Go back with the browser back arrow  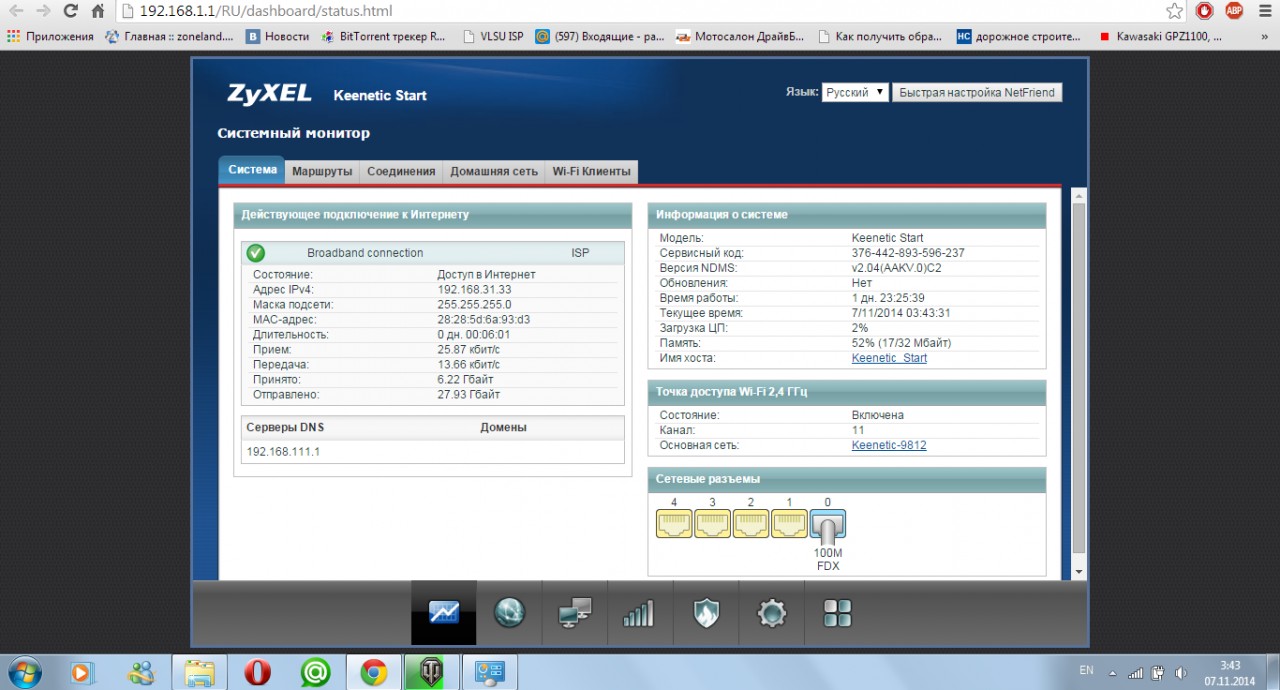click(17, 12)
